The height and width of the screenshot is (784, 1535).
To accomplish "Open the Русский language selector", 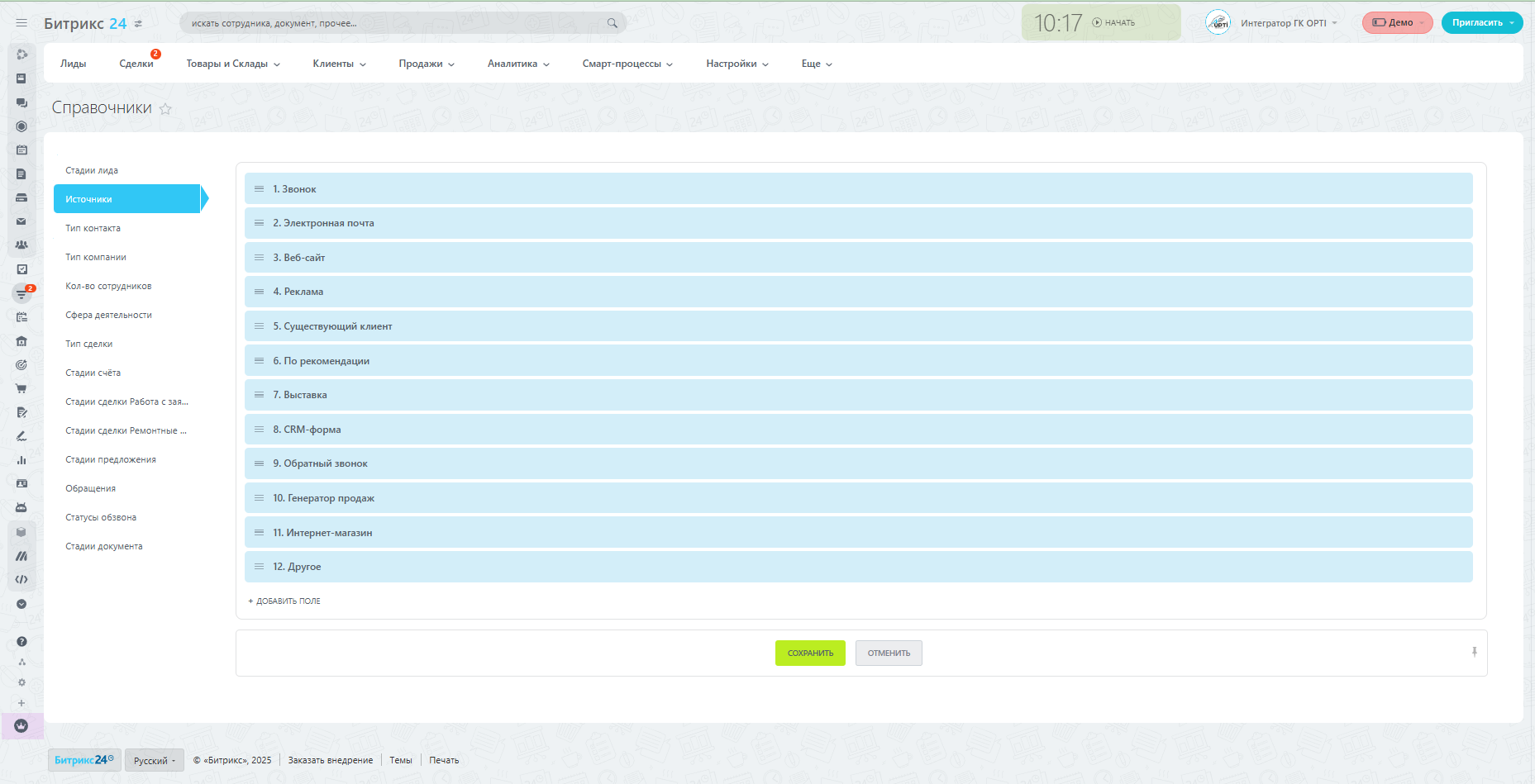I will point(155,760).
